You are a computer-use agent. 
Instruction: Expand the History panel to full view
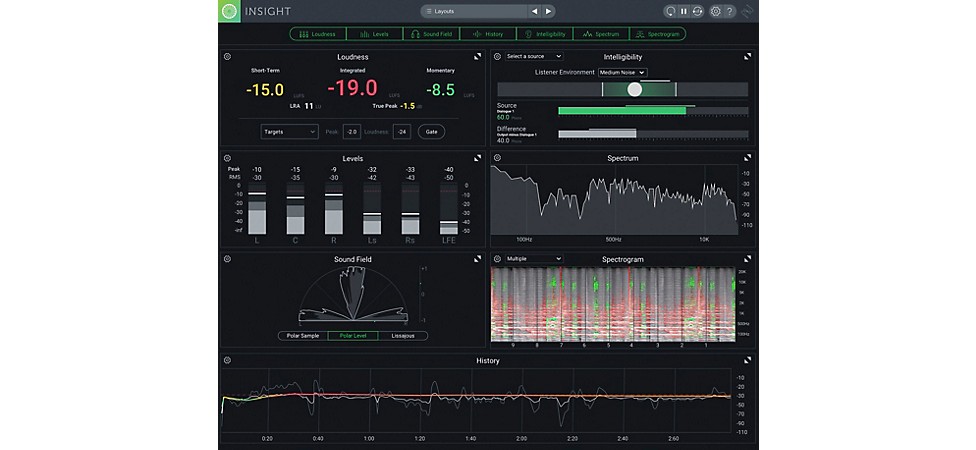pyautogui.click(x=748, y=360)
